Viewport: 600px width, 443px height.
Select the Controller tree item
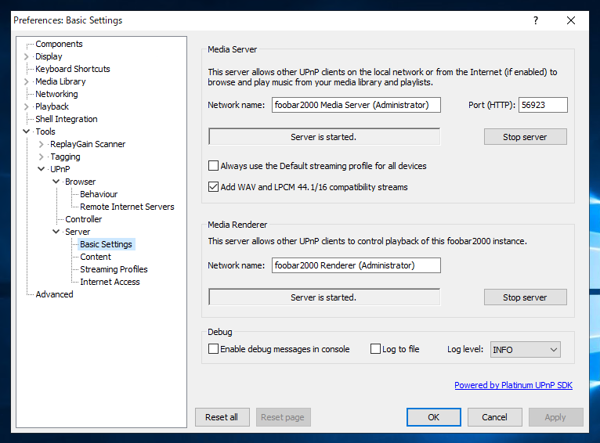83,219
